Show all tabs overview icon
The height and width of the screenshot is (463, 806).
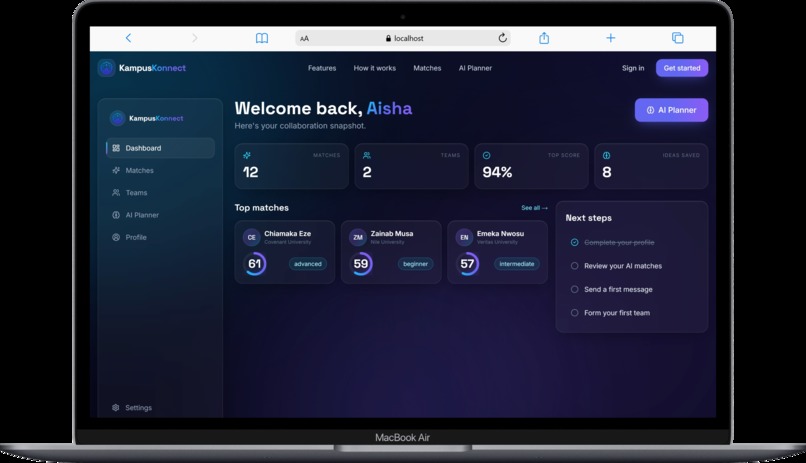click(677, 38)
